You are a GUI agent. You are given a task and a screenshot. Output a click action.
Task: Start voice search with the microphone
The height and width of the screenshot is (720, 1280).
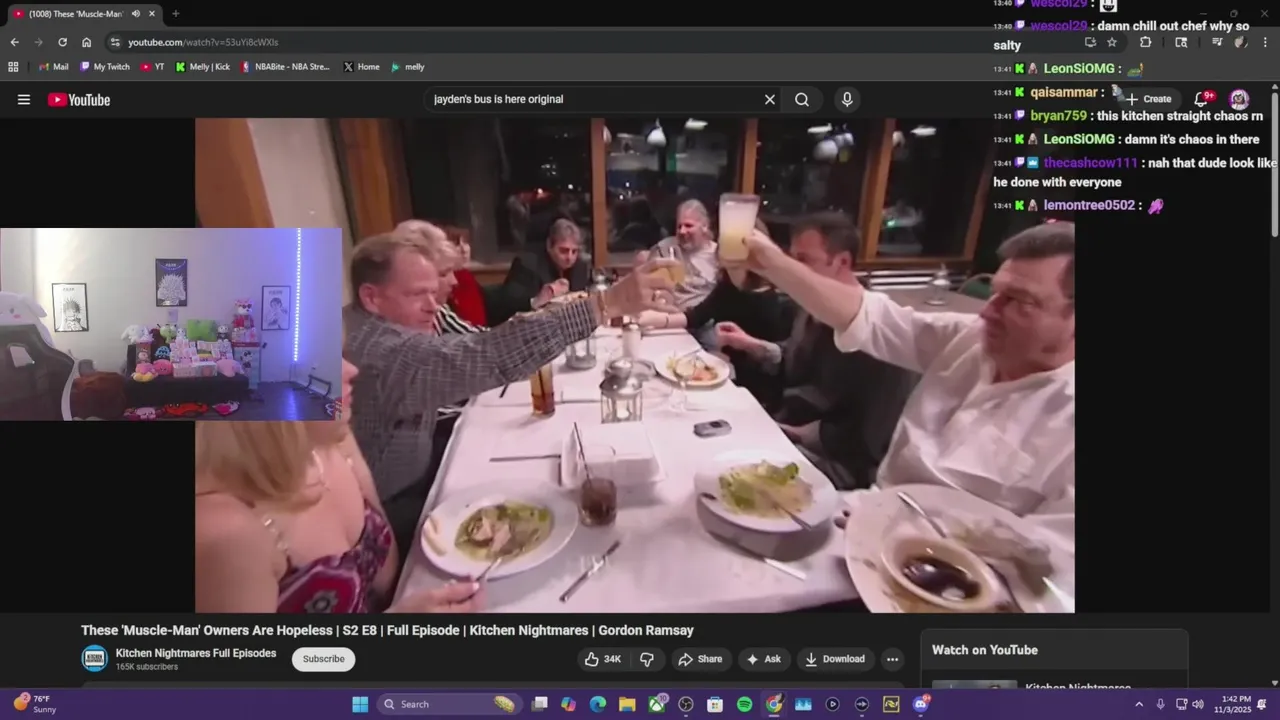pyautogui.click(x=847, y=99)
